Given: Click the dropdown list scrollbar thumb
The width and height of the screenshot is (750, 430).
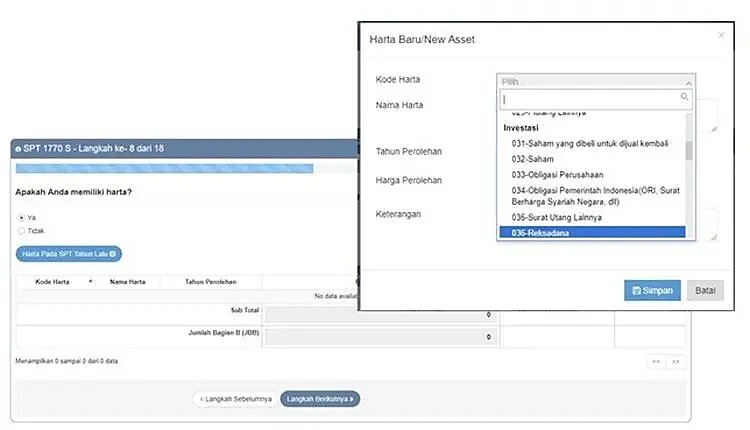Looking at the screenshot, I should click(x=689, y=151).
